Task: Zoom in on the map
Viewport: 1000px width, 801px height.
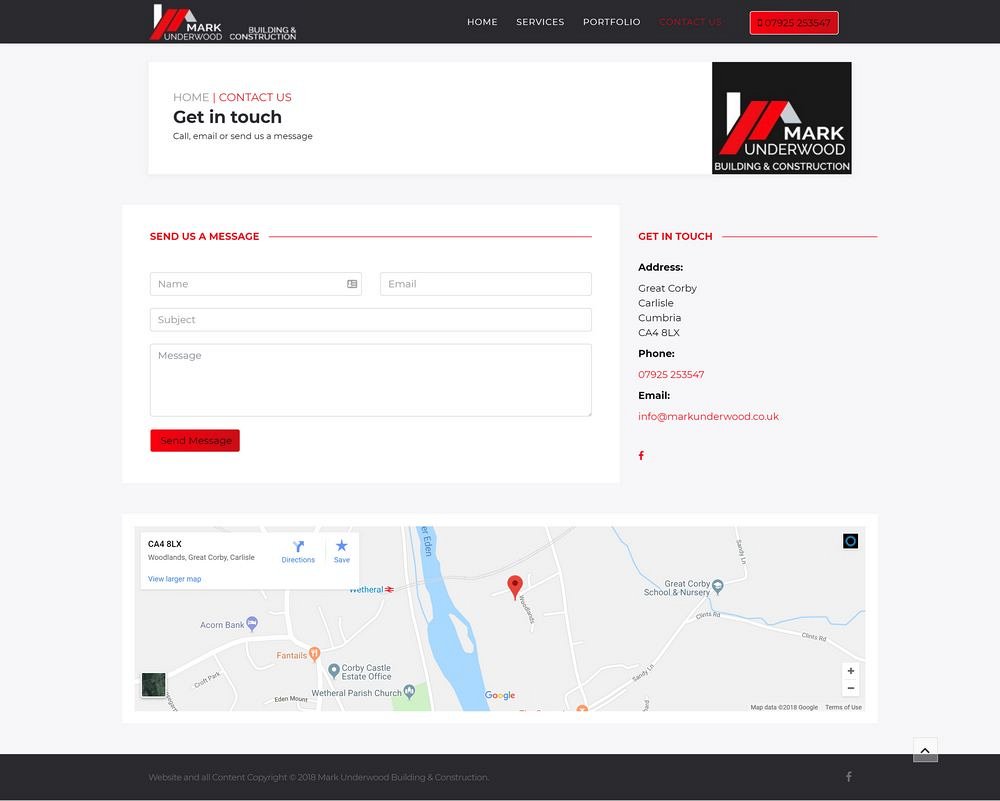Action: coord(851,671)
